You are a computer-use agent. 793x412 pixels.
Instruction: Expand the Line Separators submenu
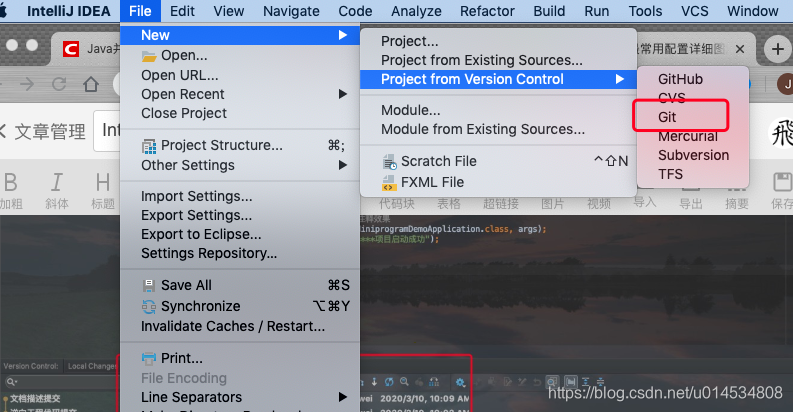tap(343, 397)
